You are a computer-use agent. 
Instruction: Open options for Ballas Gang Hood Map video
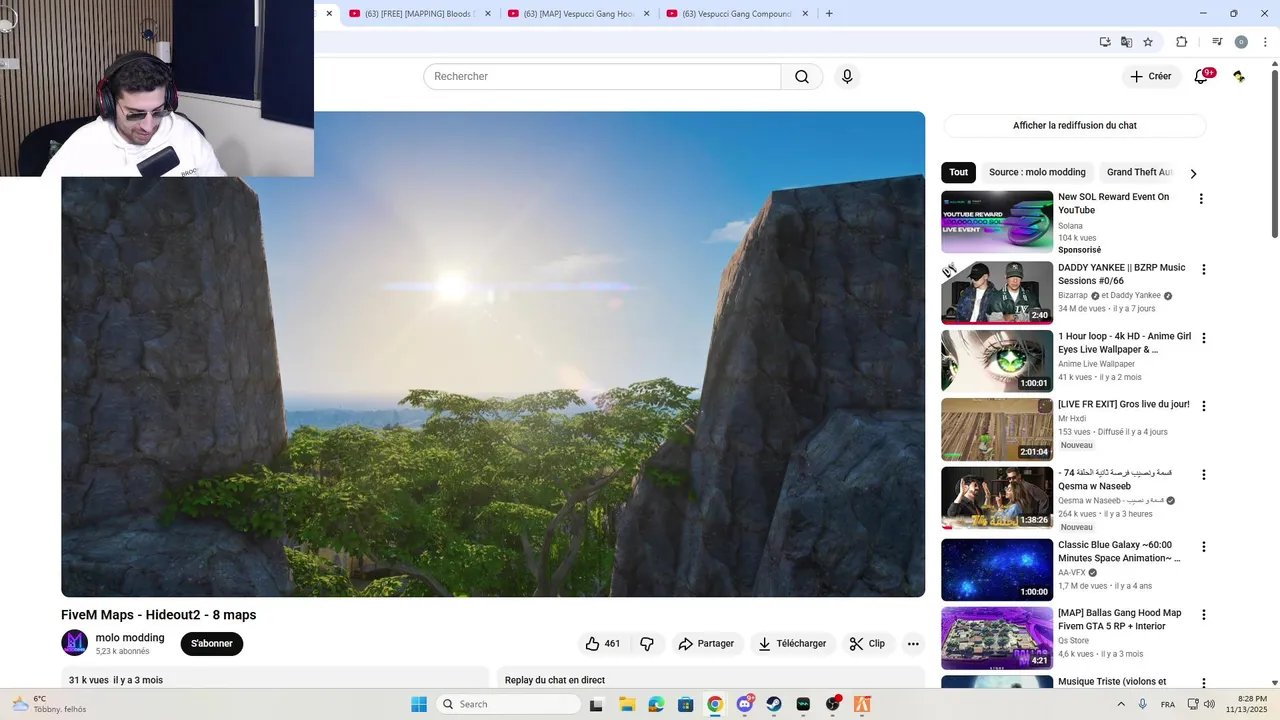(1203, 615)
